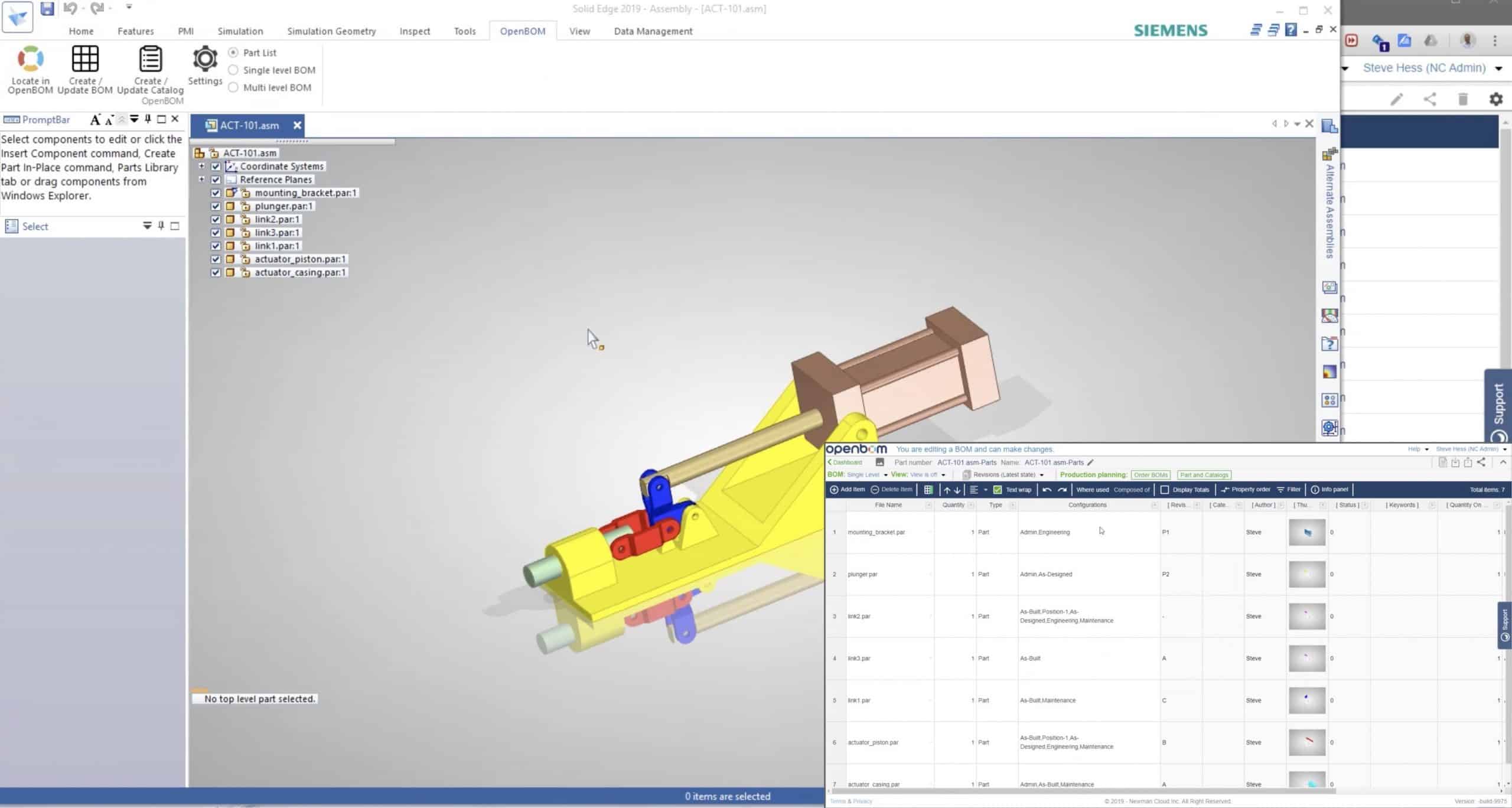
Task: Click mounting_bracket.par thumbnail in BOM
Action: pos(1307,532)
